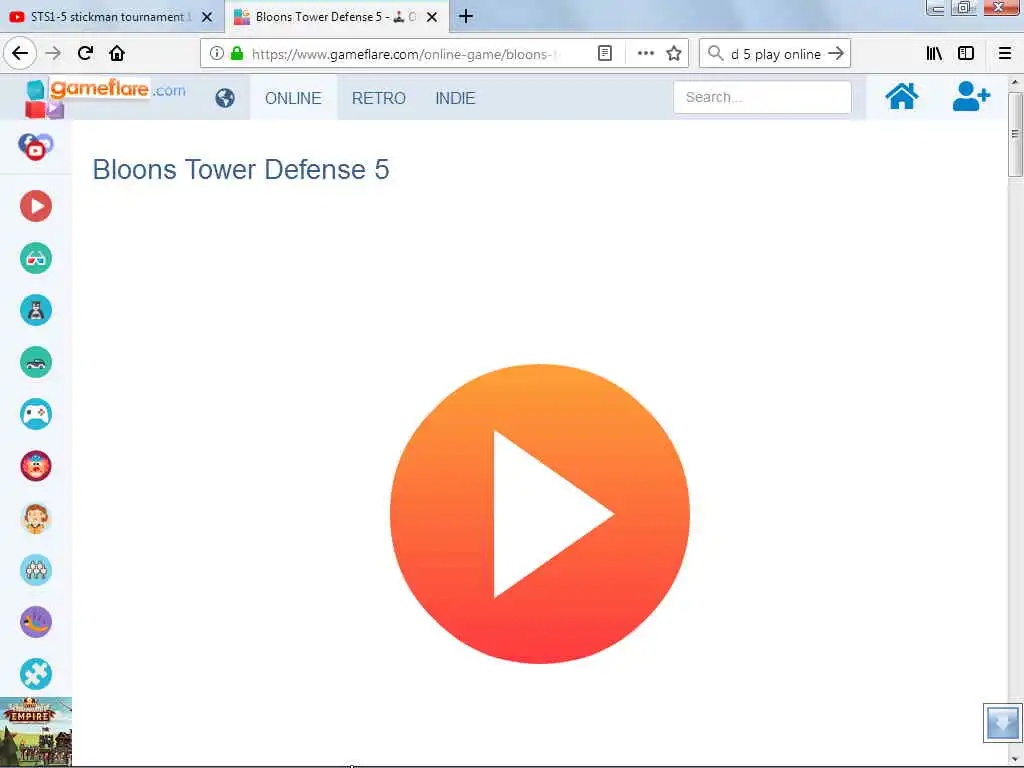Submit search with the arrow button
This screenshot has width=1024, height=768.
[836, 54]
